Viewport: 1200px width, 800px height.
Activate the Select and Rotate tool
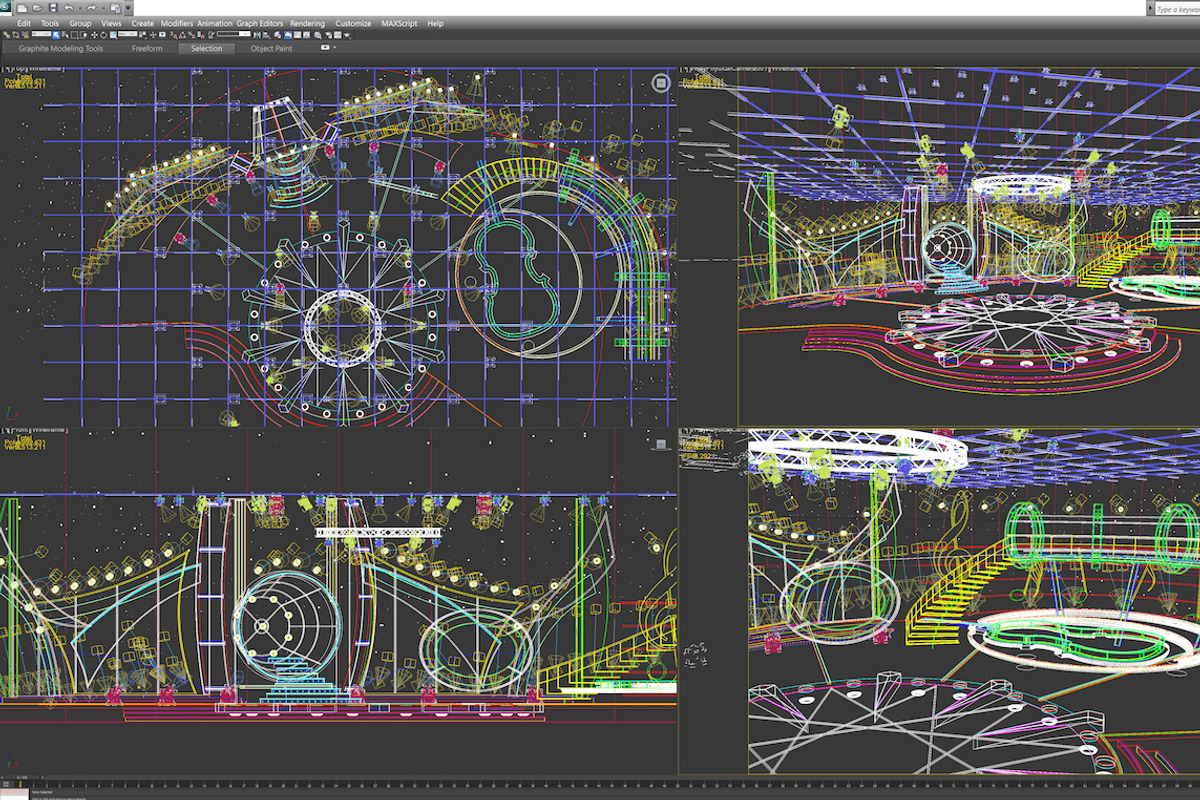click(103, 34)
